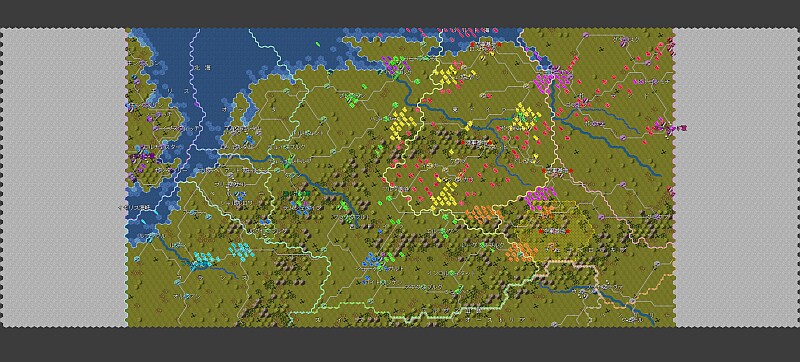This screenshot has width=800, height=362.
Task: Click the orange unit cluster left of the highlighted yellow region
Action: (x=483, y=214)
